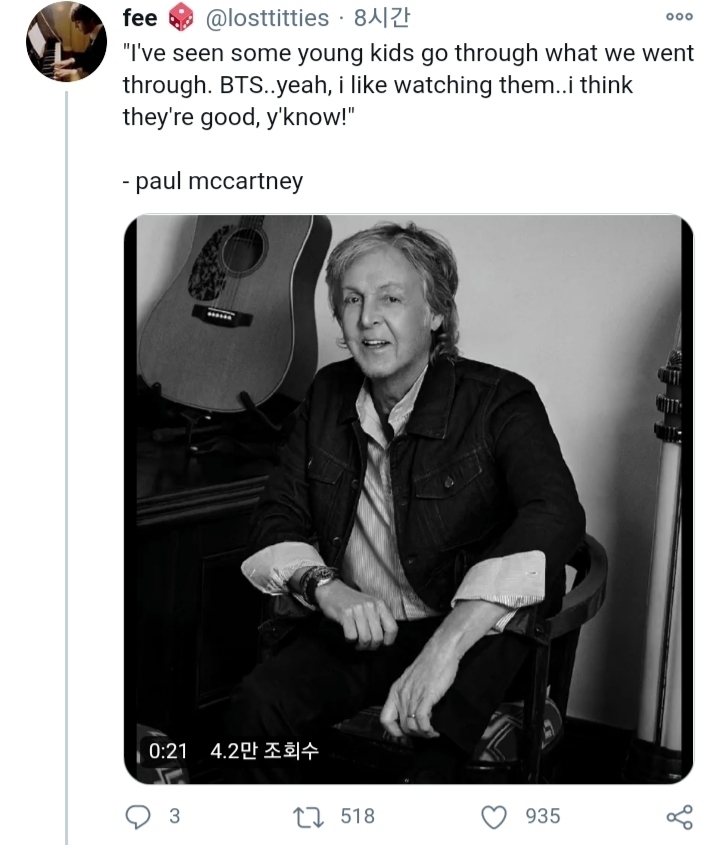Click the like count 935

pos(543,817)
